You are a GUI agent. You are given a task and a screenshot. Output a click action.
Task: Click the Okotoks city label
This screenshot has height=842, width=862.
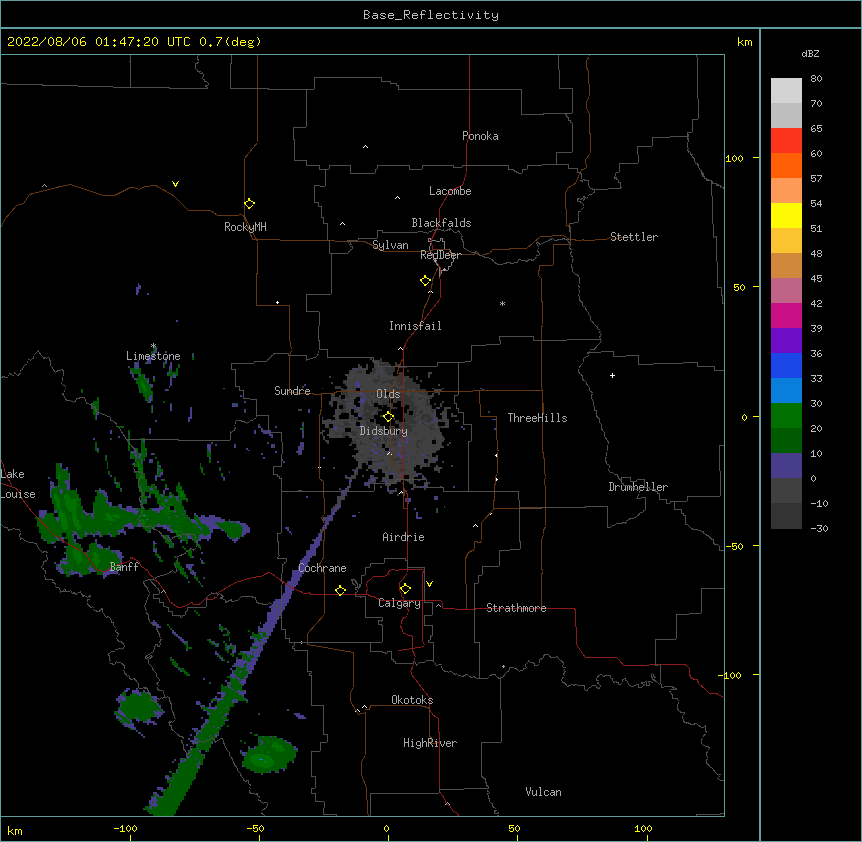click(412, 700)
